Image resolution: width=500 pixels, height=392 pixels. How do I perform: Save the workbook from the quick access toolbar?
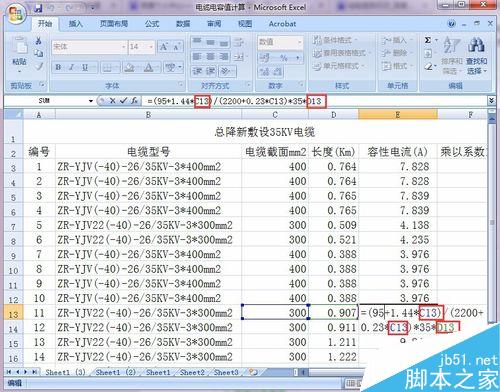click(38, 7)
